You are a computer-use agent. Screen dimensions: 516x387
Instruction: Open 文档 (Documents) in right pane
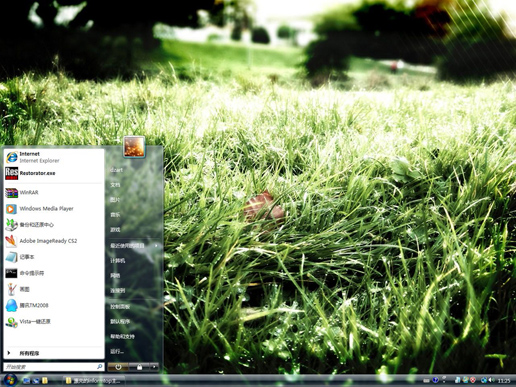coord(115,185)
